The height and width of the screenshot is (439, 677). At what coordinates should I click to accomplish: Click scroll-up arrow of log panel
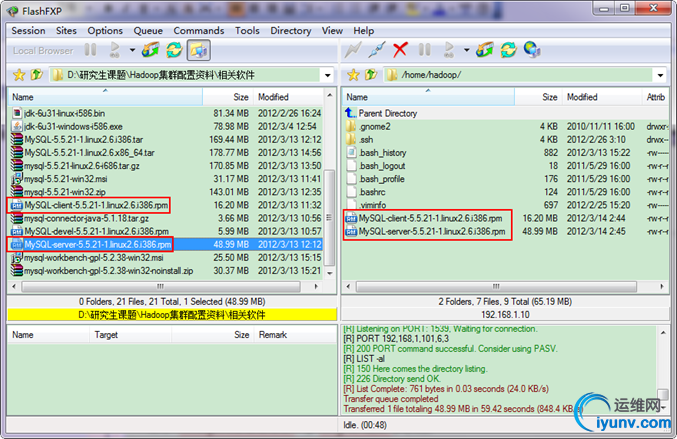coord(663,332)
